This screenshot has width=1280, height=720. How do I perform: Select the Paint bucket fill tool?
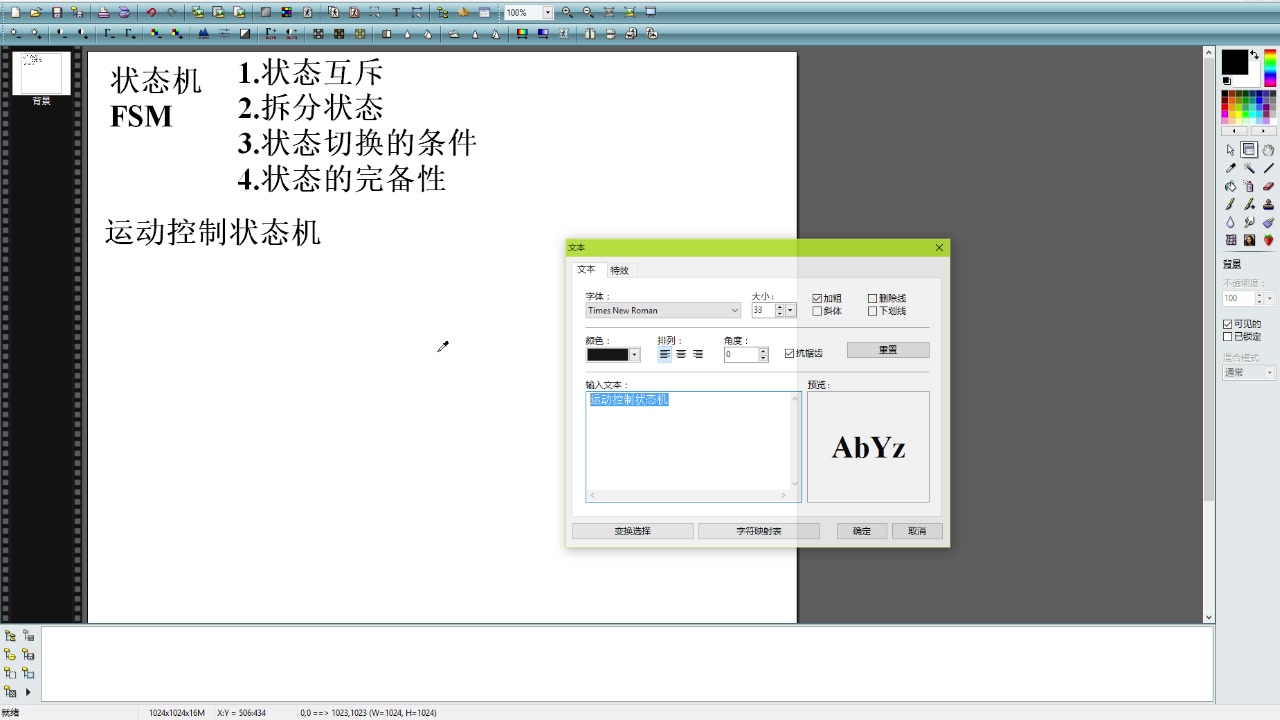(1231, 186)
